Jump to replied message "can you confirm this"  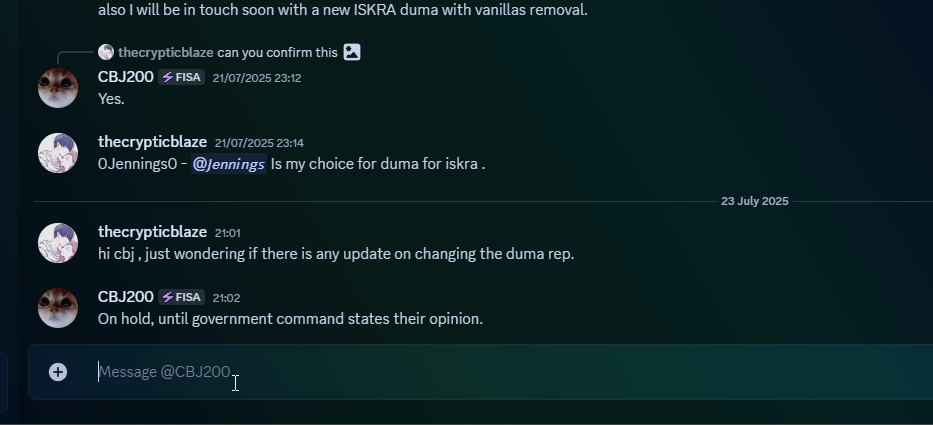pos(277,52)
